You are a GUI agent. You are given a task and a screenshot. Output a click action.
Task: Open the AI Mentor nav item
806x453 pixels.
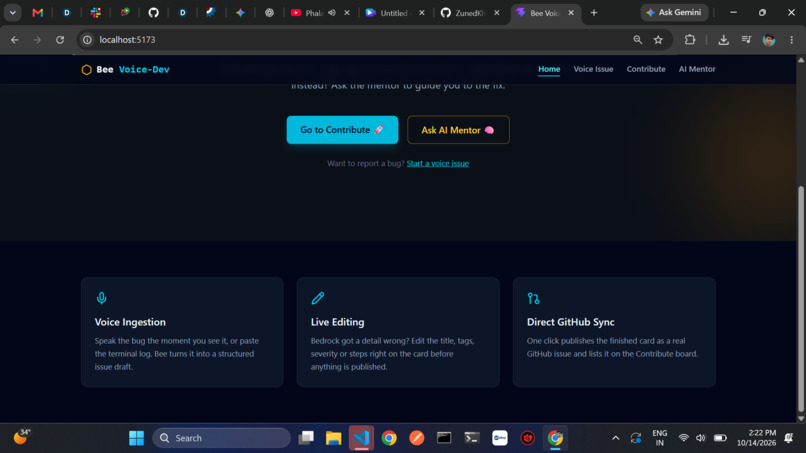[x=697, y=69]
